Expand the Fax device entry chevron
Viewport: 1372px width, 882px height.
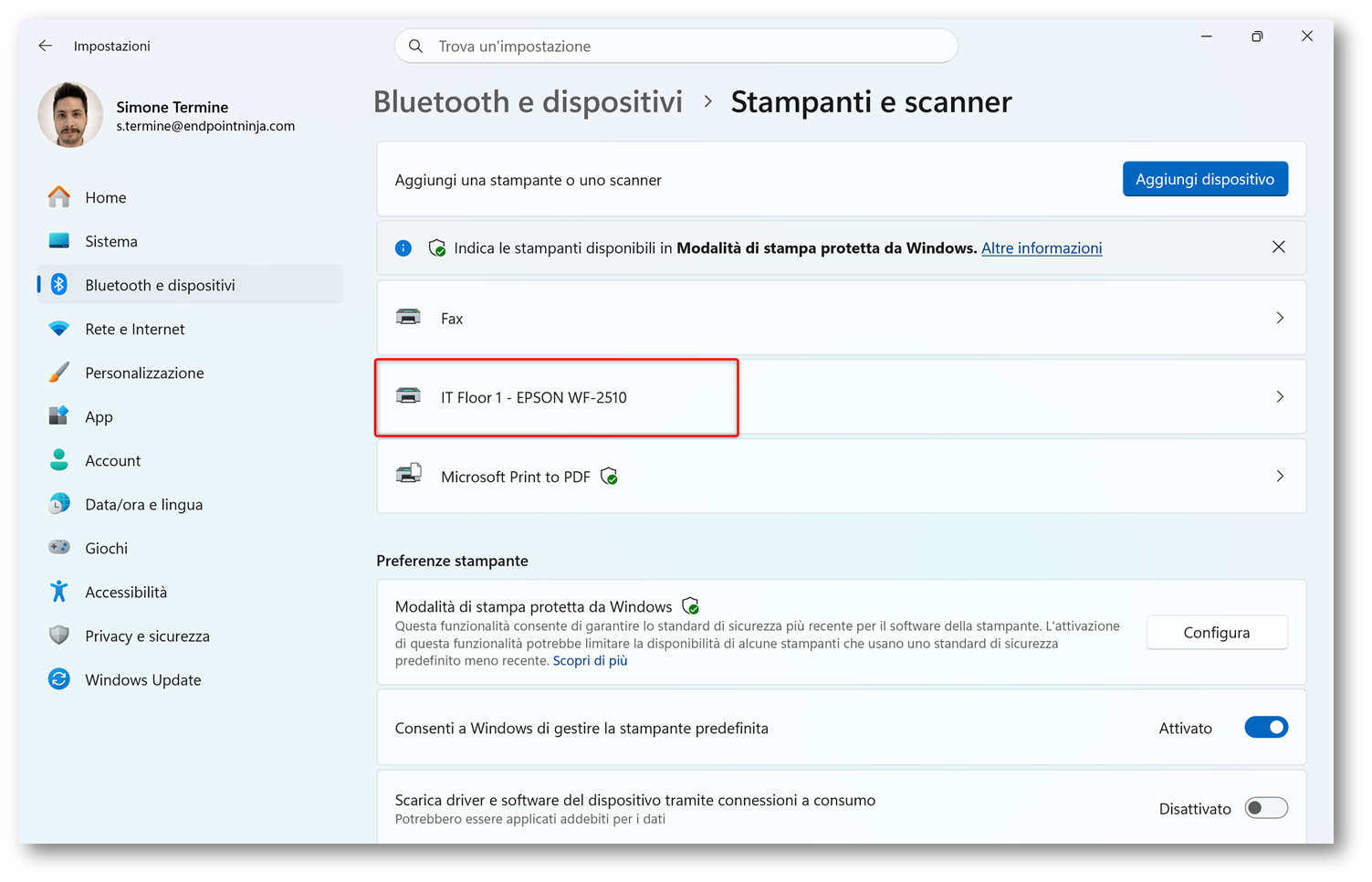pos(1280,318)
